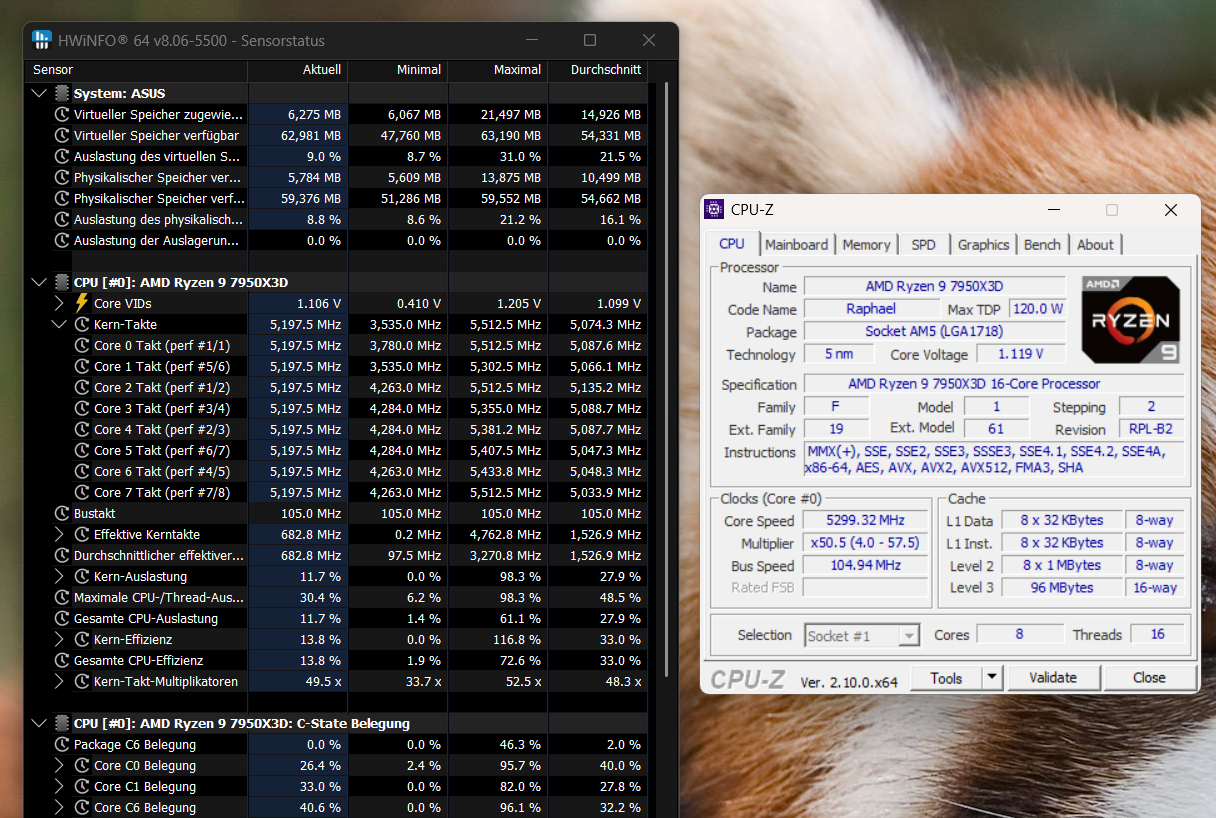Viewport: 1216px width, 818px height.
Task: Select the Core 6 Takt (perf #4/5) row
Action: (x=336, y=471)
